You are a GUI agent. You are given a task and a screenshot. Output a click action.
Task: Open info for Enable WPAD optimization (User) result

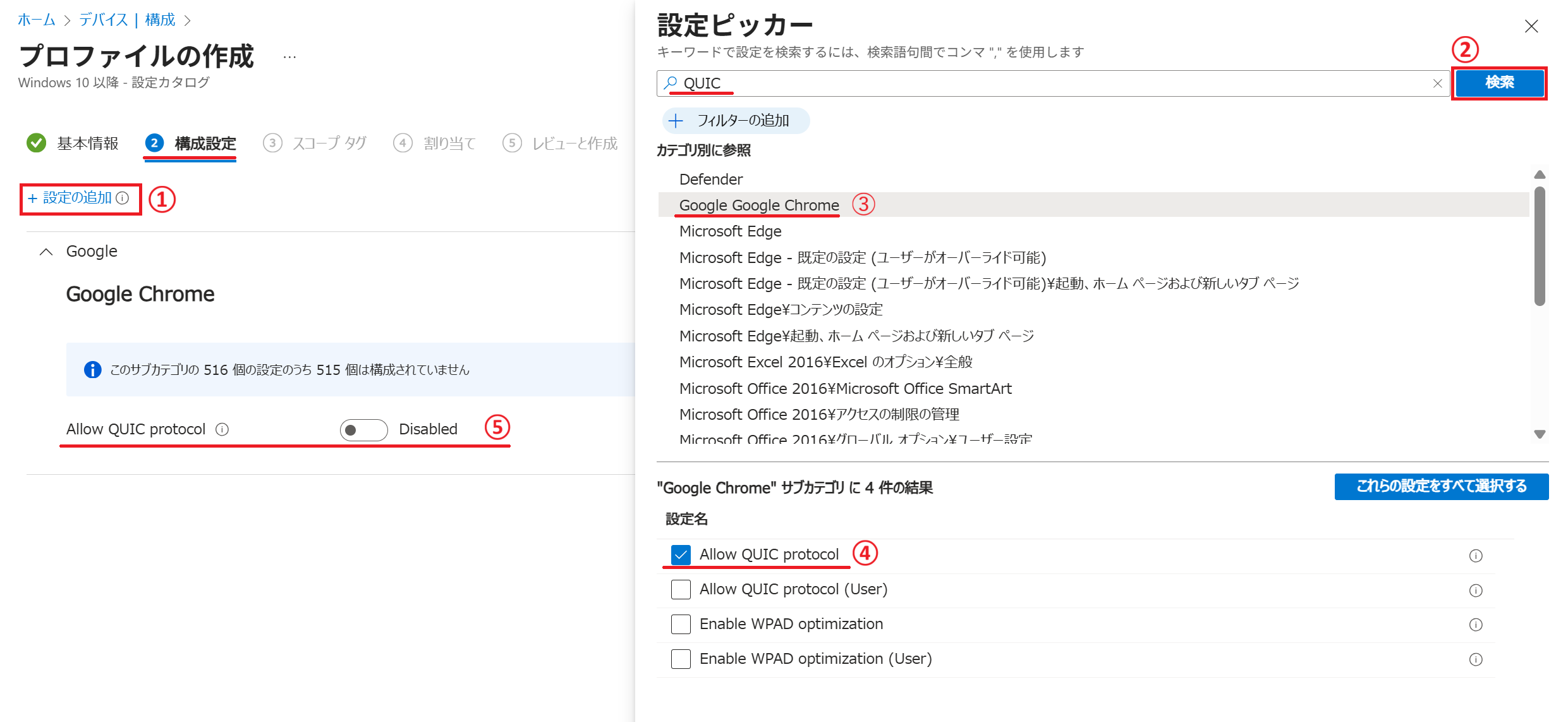coord(1475,659)
